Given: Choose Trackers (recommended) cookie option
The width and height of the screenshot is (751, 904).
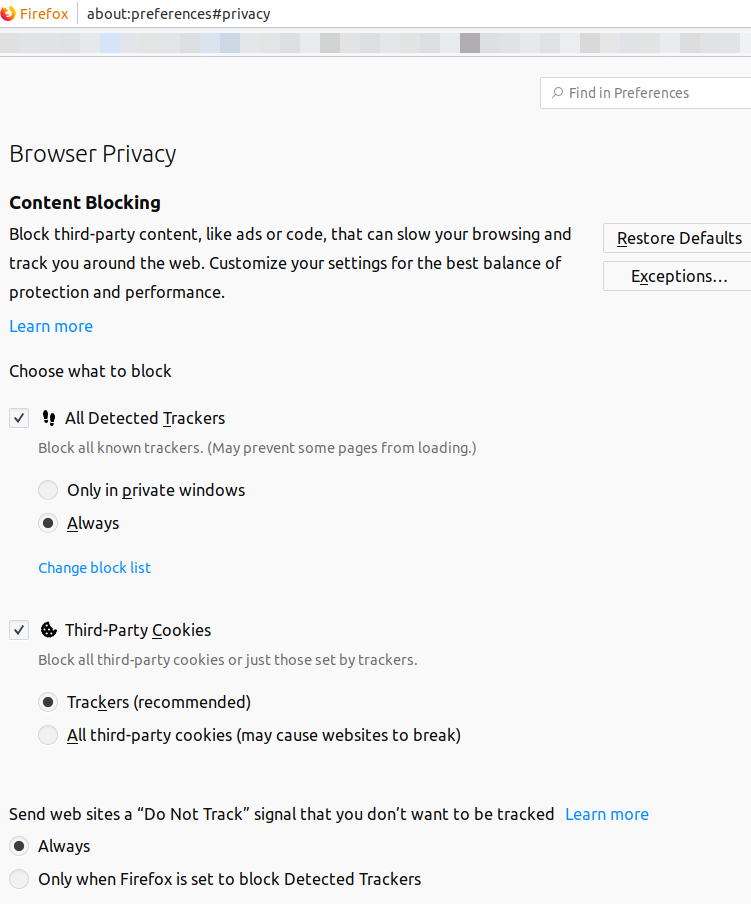Looking at the screenshot, I should [x=48, y=702].
